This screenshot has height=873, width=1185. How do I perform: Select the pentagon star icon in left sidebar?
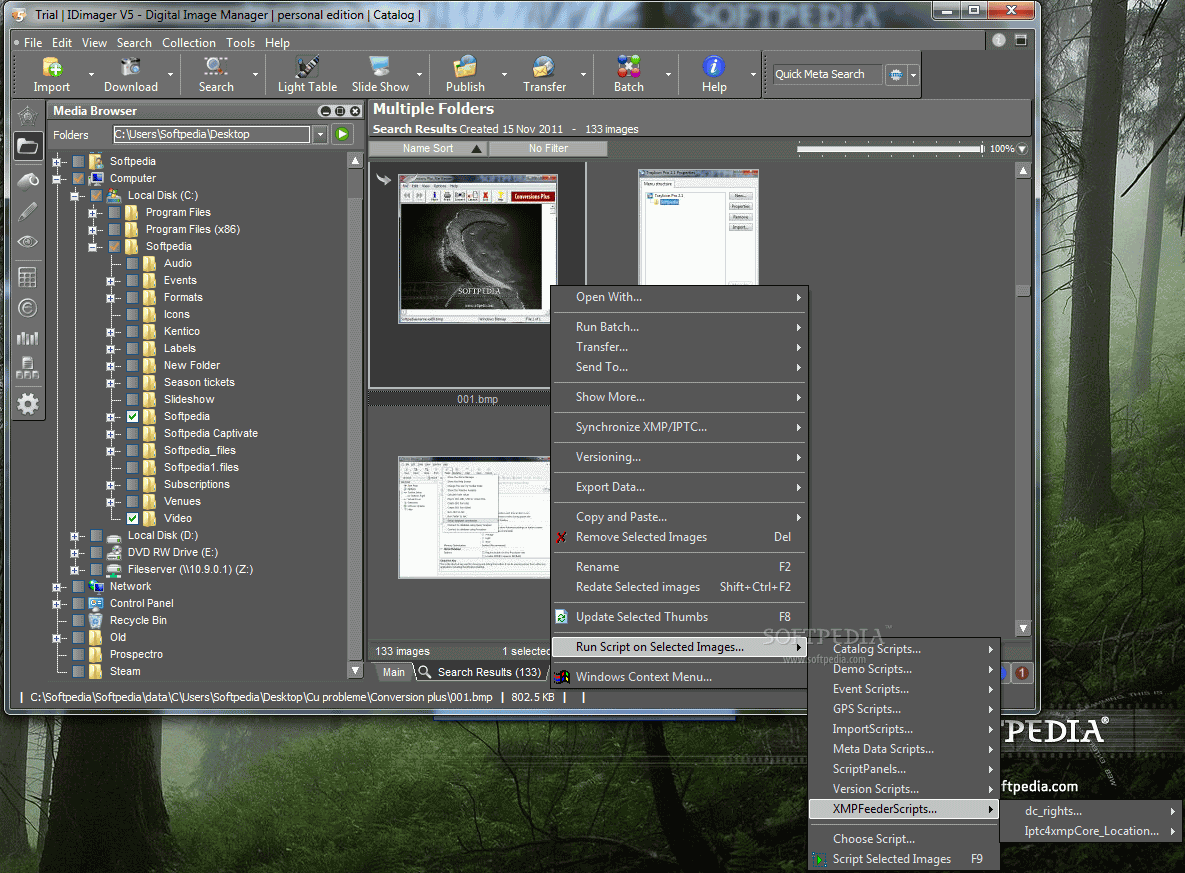click(28, 116)
